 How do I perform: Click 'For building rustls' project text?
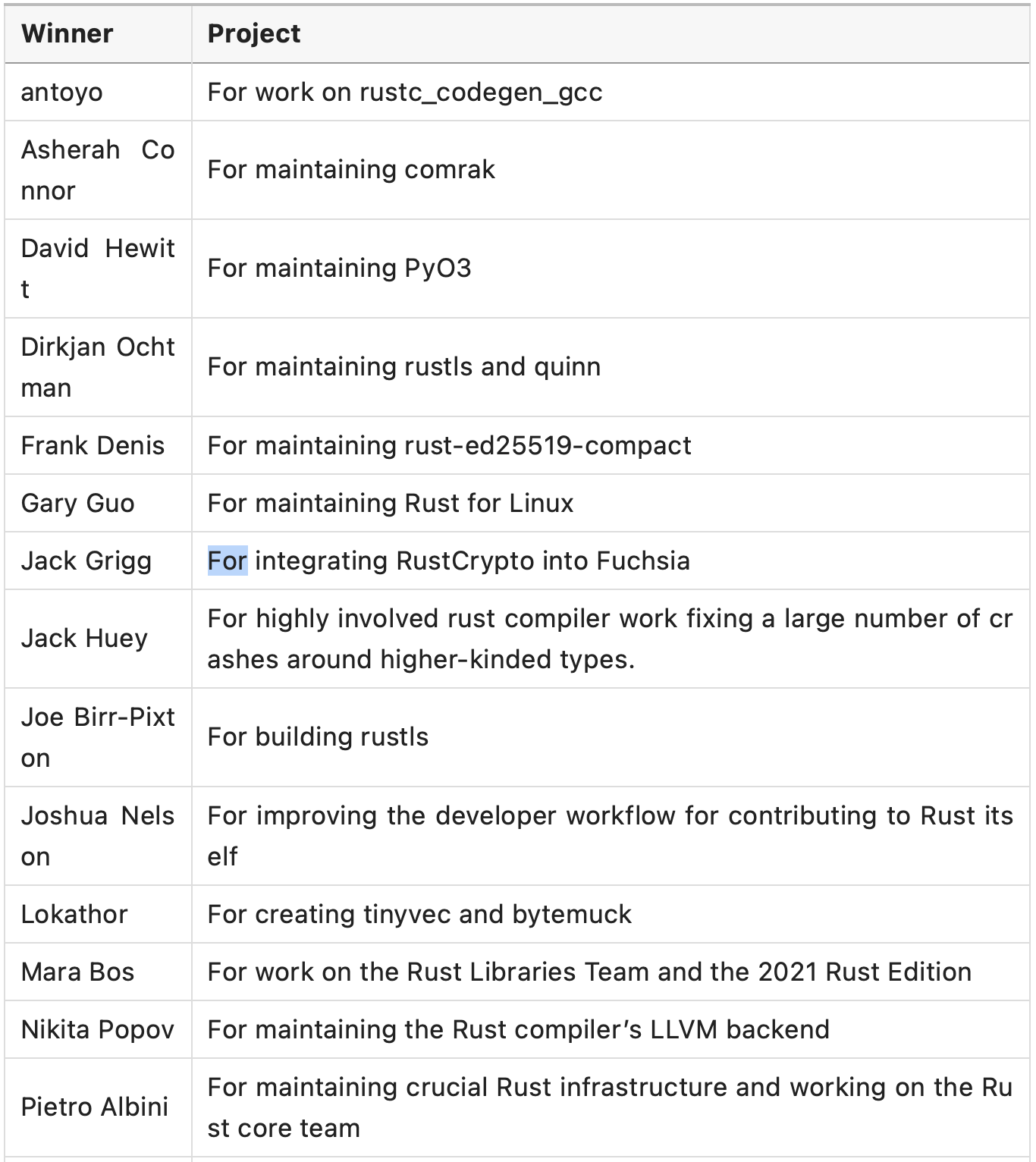point(318,737)
